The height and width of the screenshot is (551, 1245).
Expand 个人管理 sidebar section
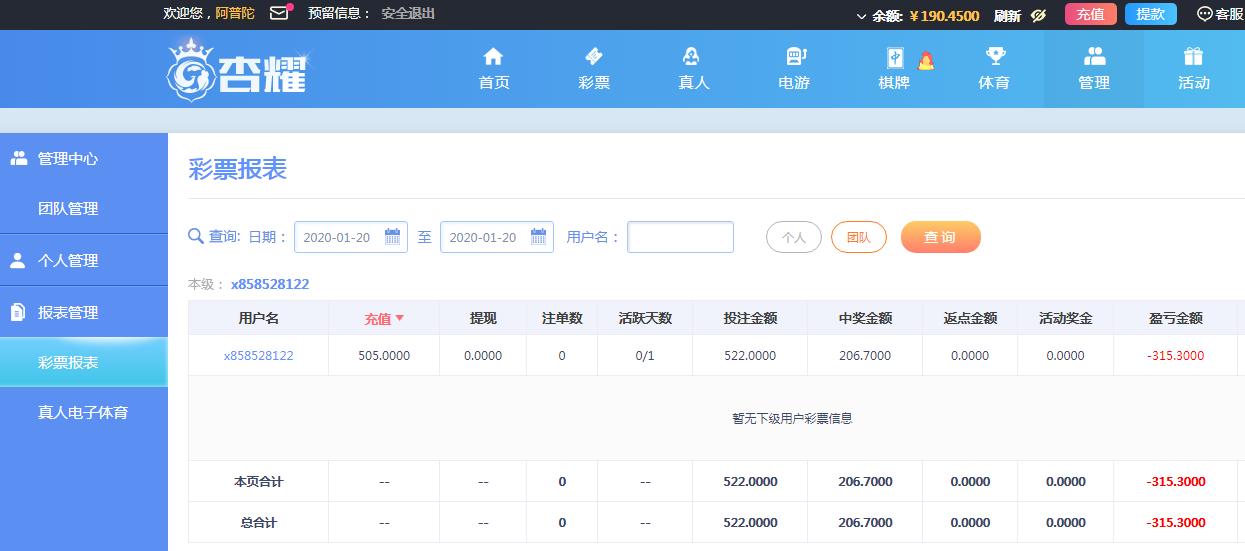(x=68, y=260)
